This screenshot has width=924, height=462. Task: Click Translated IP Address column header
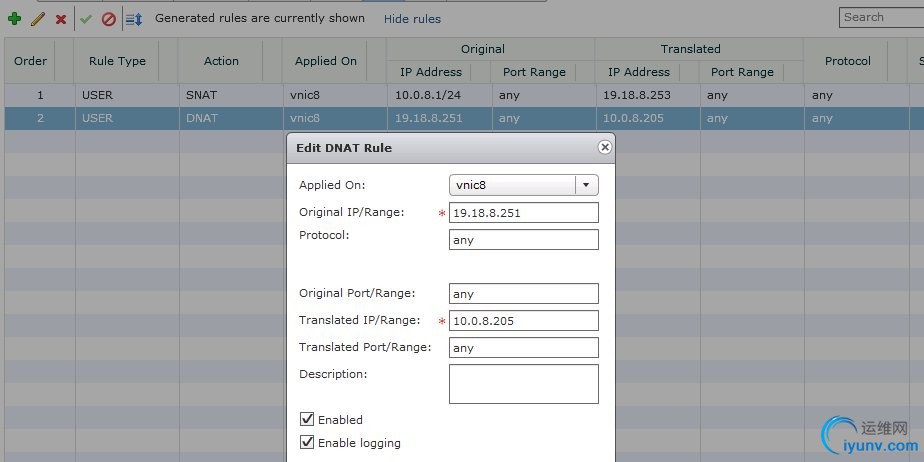[639, 72]
